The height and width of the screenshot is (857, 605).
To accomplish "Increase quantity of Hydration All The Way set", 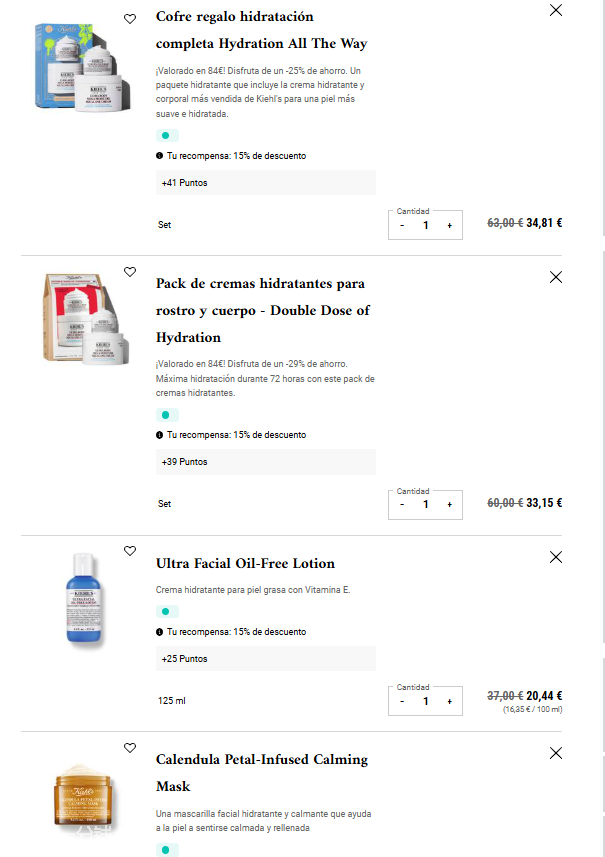I will click(449, 225).
